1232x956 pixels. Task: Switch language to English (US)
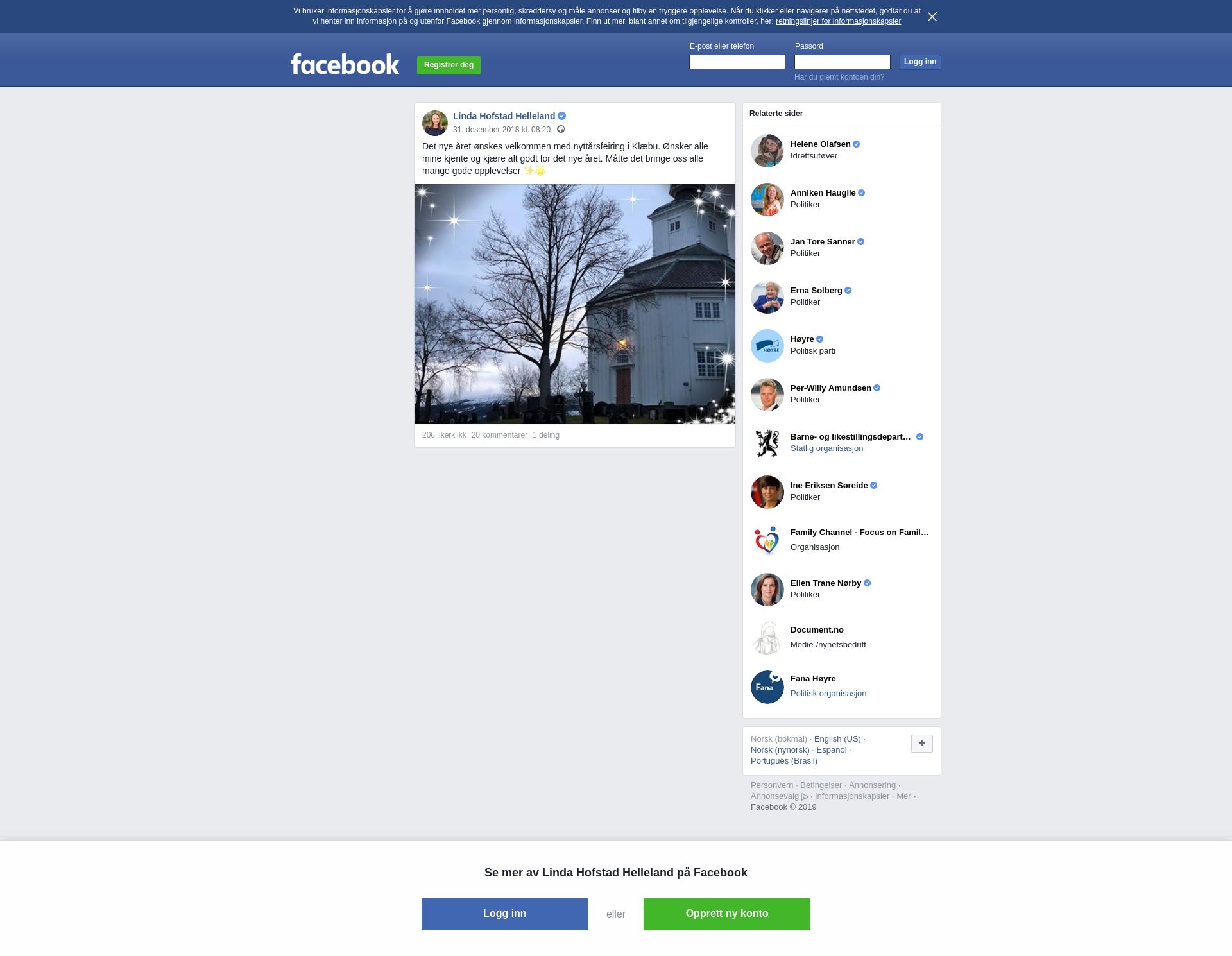[837, 739]
